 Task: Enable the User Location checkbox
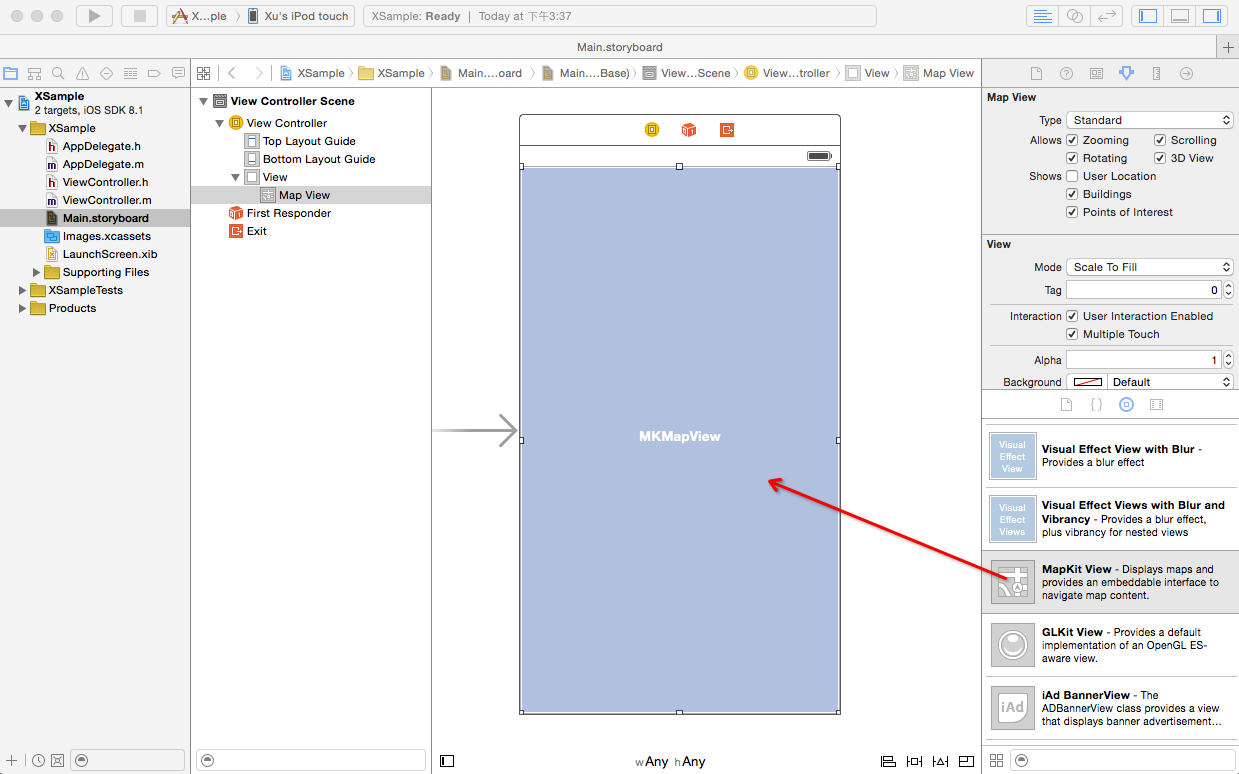[1072, 176]
